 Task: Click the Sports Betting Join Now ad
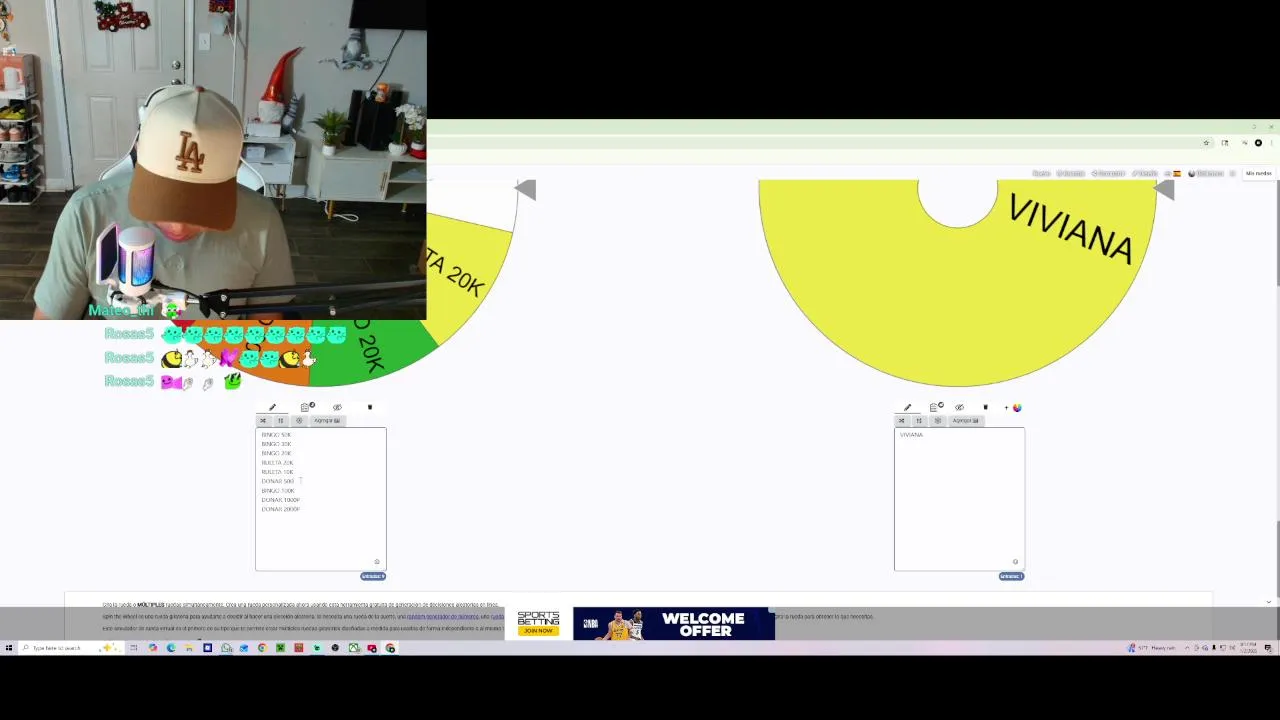[538, 623]
